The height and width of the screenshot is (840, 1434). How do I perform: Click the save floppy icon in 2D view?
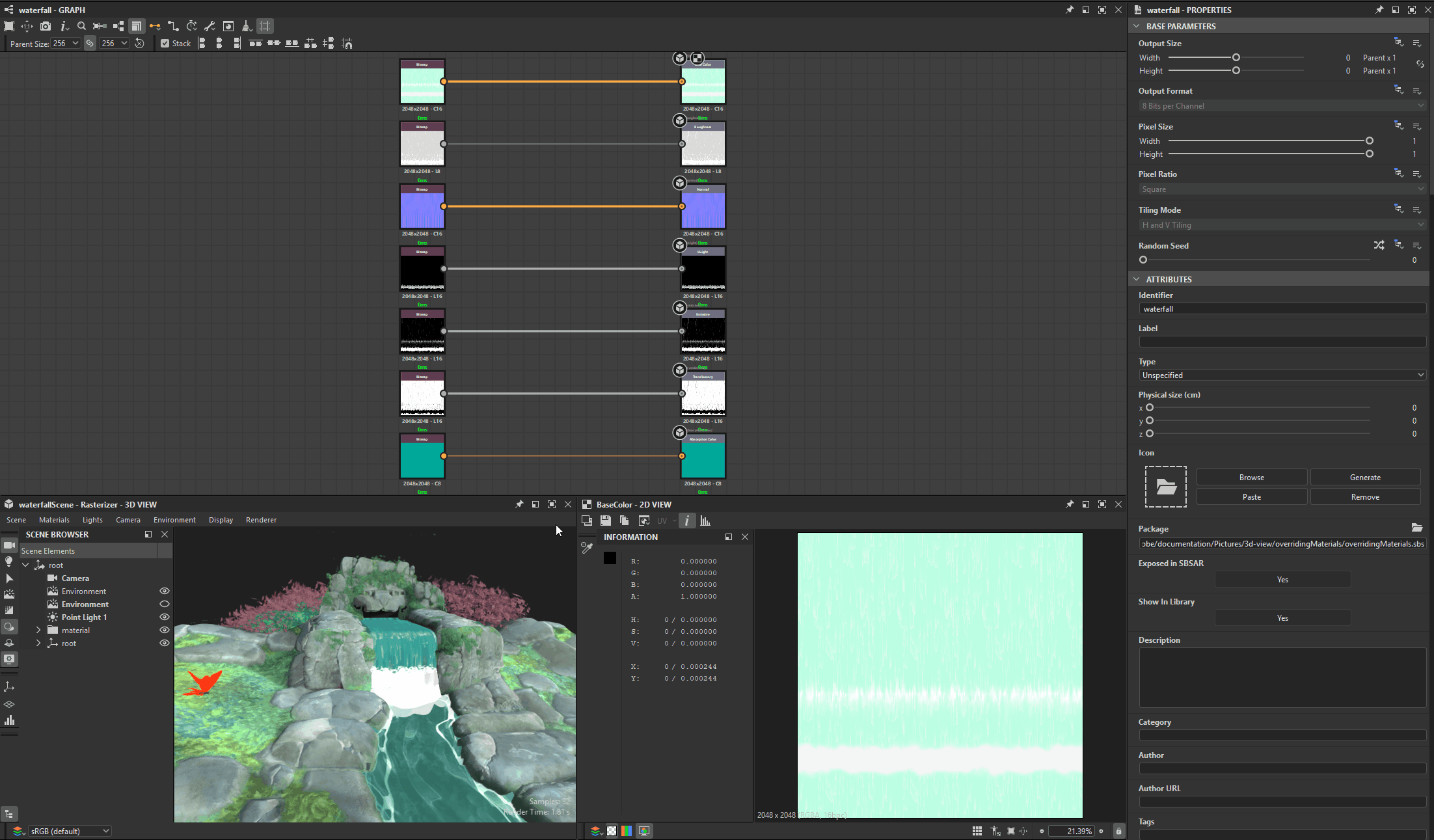(606, 521)
